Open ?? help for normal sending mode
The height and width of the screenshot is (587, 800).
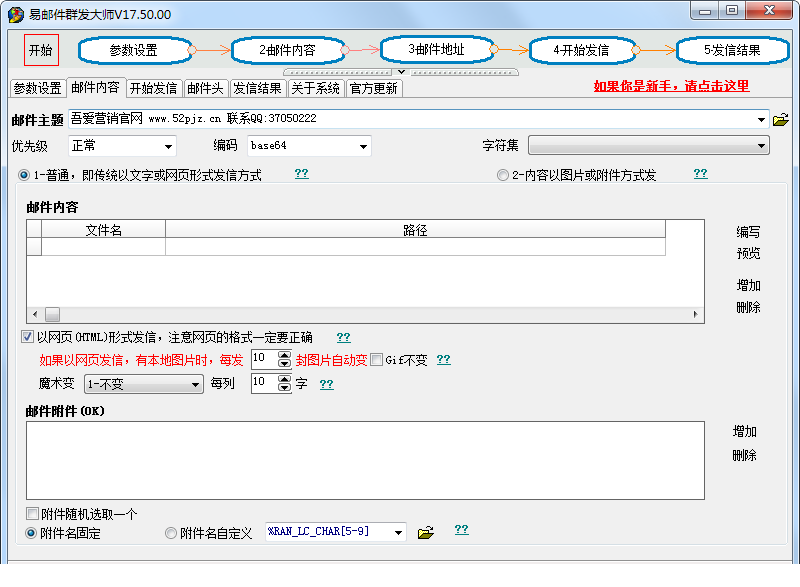coord(302,173)
